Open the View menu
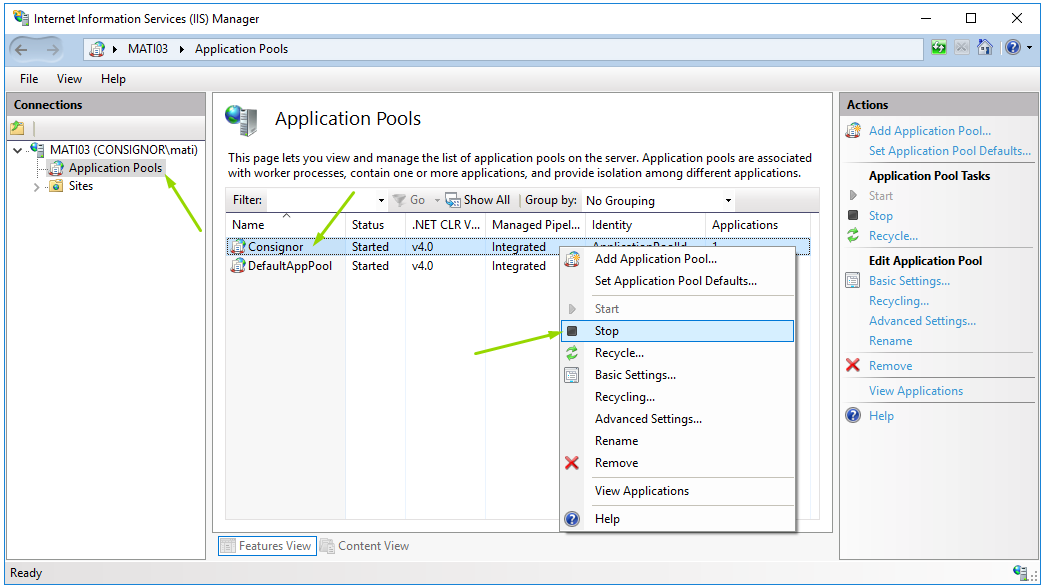The image size is (1045, 588). (69, 79)
